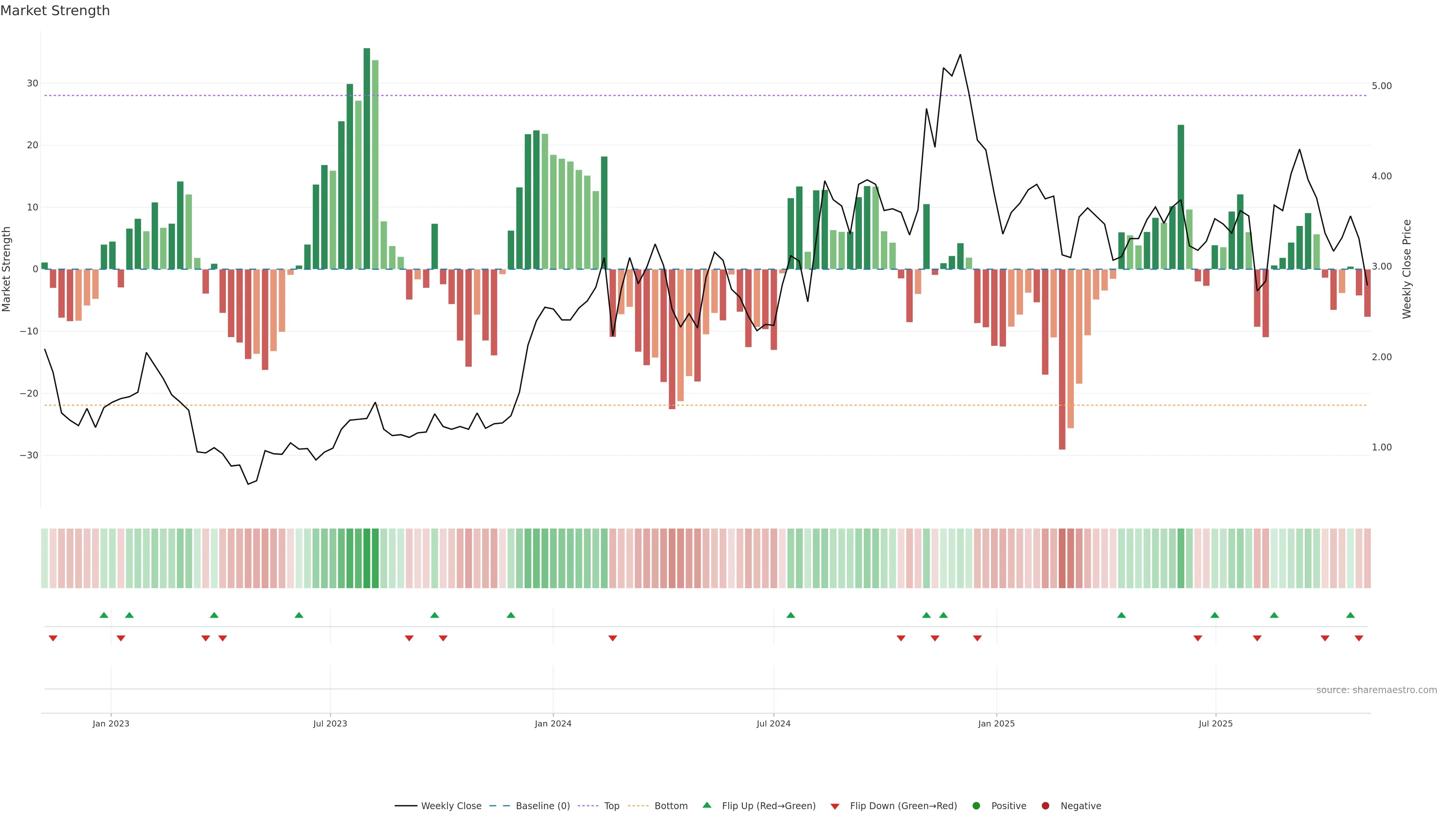Click the leftmost red flip-down marker
1456x819 pixels.
tap(53, 638)
